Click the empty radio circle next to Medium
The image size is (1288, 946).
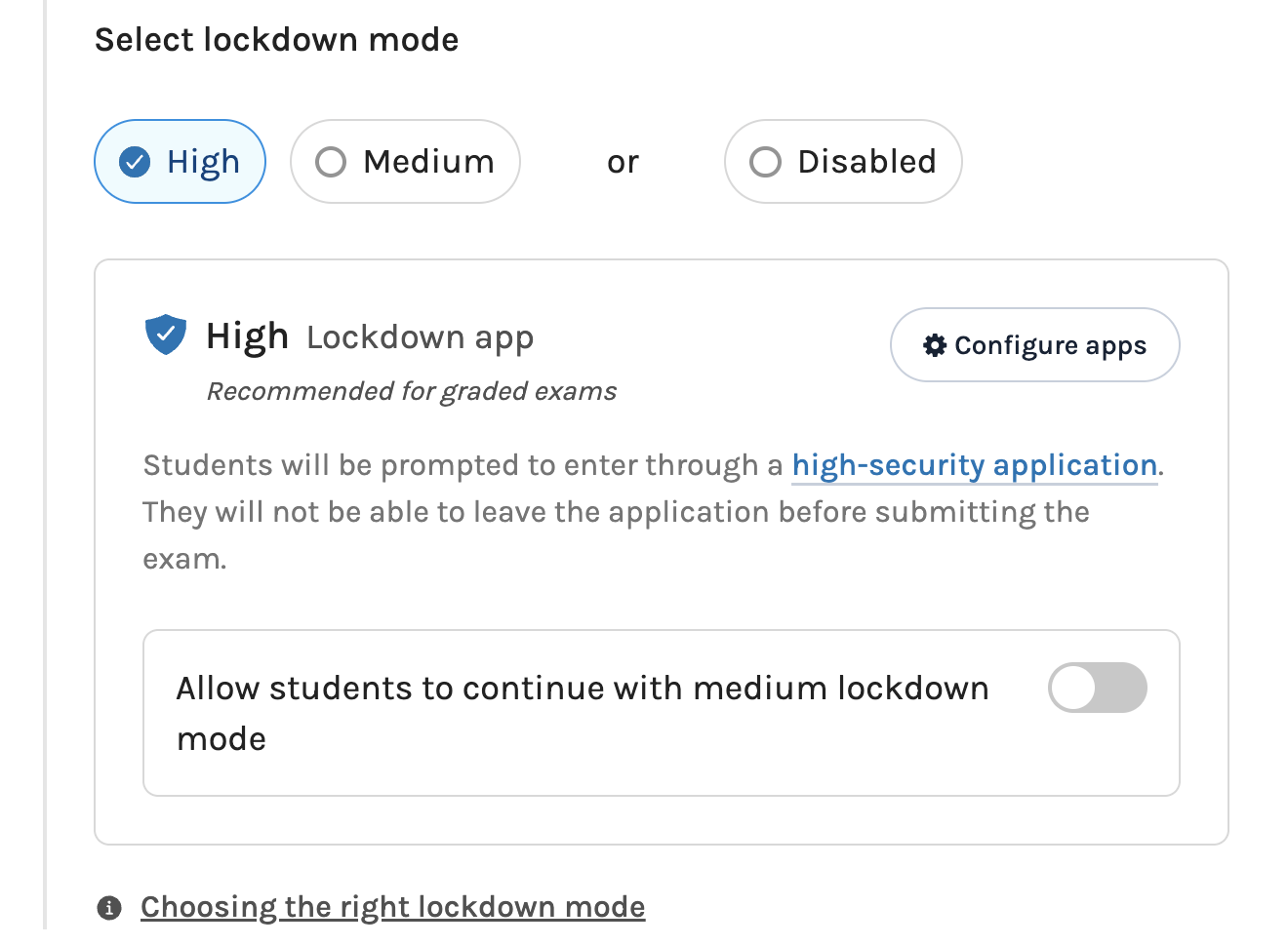pyautogui.click(x=331, y=162)
